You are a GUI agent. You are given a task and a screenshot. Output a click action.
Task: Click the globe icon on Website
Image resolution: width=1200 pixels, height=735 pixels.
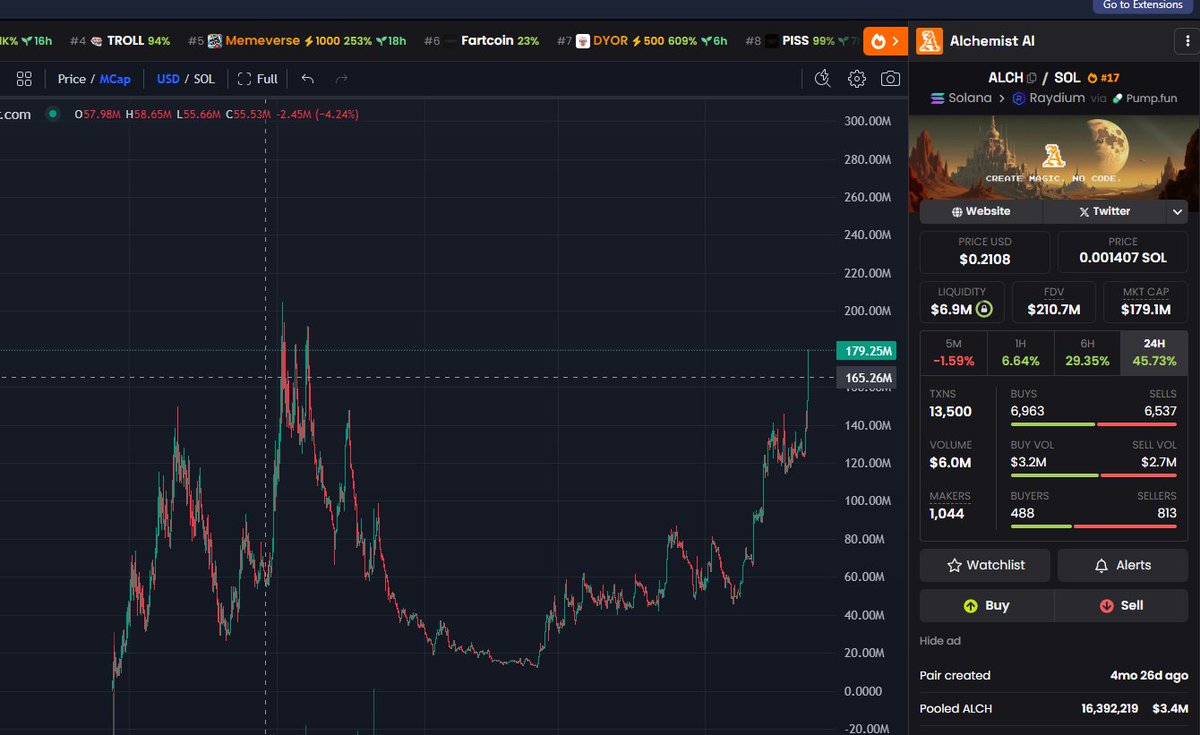957,212
